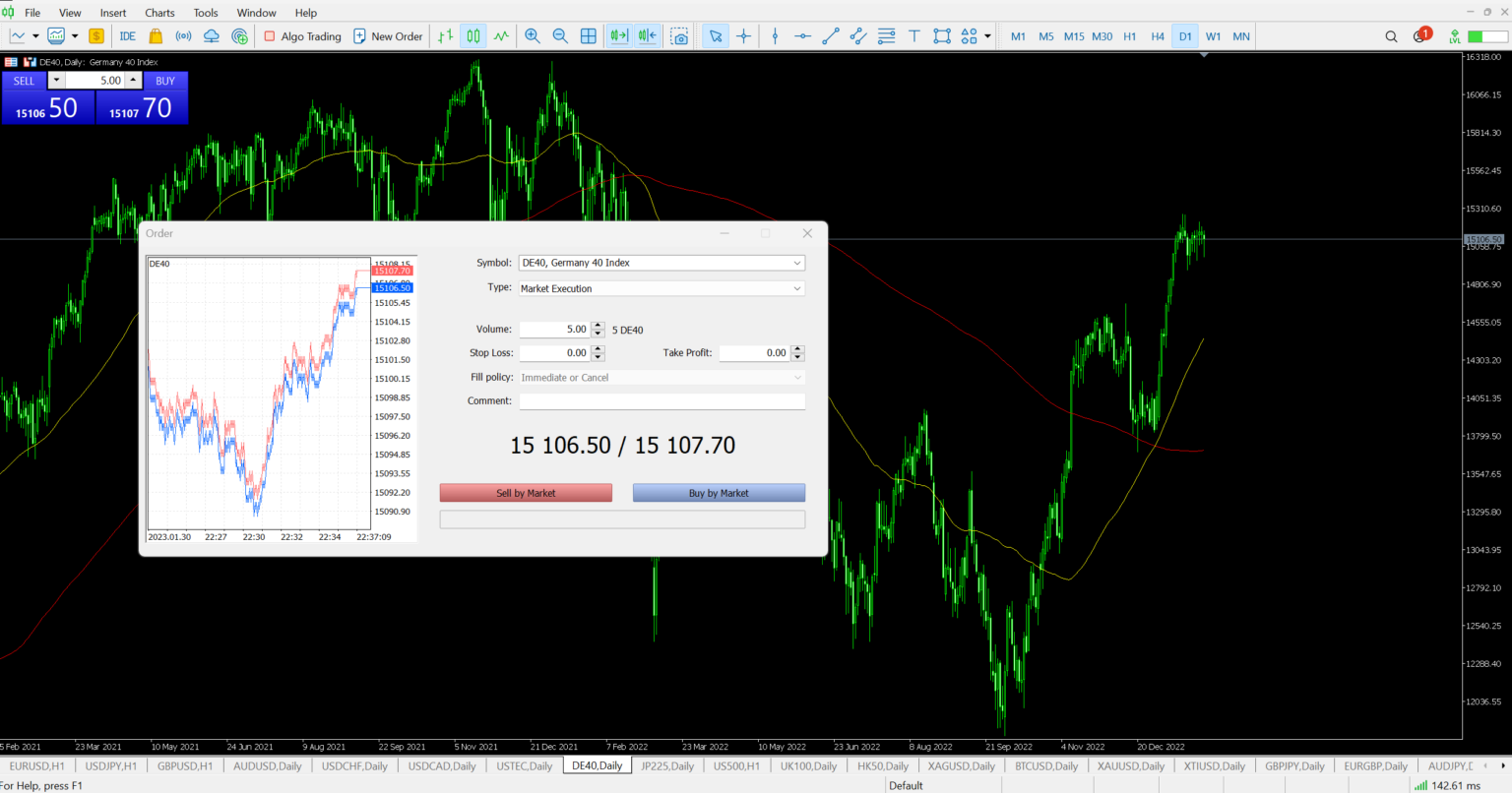Select the Crosshair tool
This screenshot has height=793, width=1512.
coord(744,36)
